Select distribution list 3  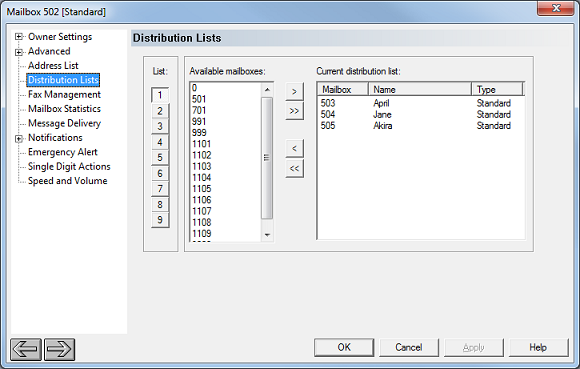click(160, 126)
